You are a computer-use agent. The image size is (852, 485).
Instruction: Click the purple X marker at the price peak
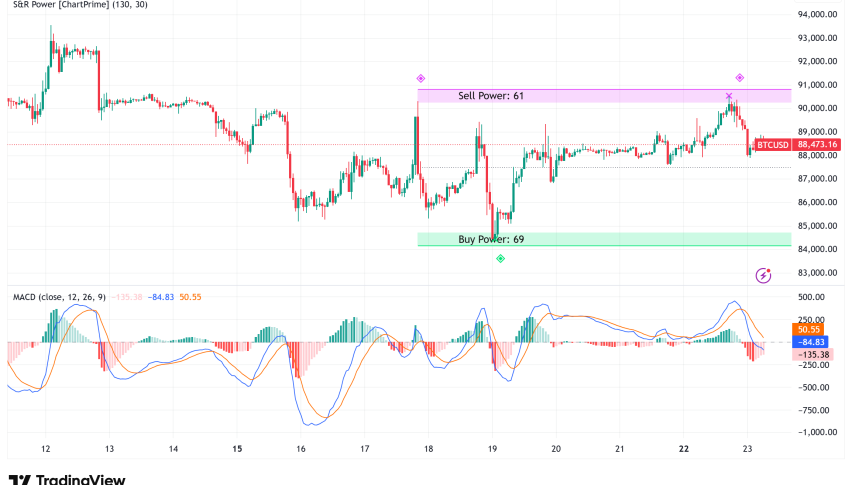729,96
